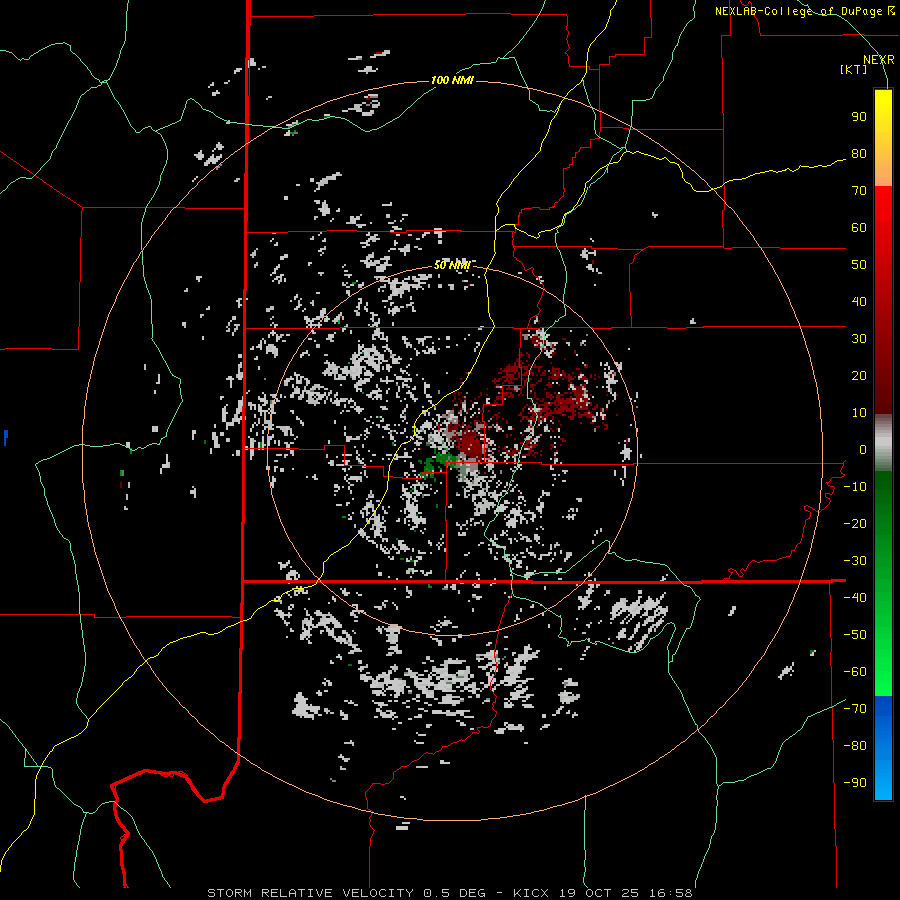Select the 50 value on velocity scale
Viewport: 900px width, 900px height.
859,265
